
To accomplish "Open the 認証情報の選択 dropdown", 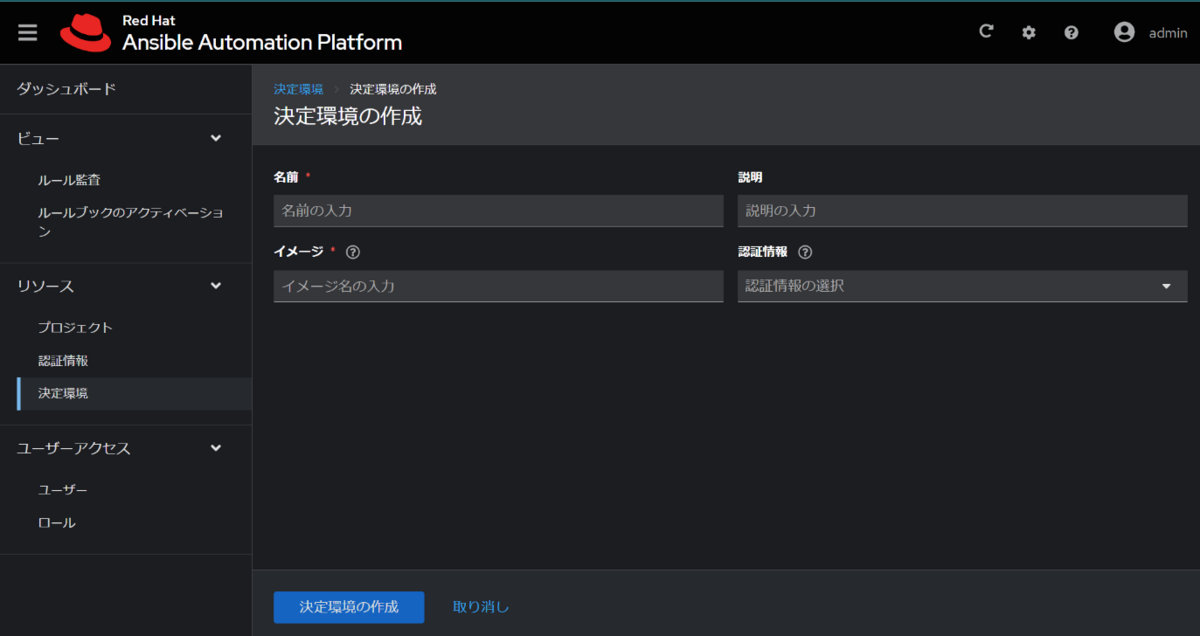I will tap(1165, 286).
